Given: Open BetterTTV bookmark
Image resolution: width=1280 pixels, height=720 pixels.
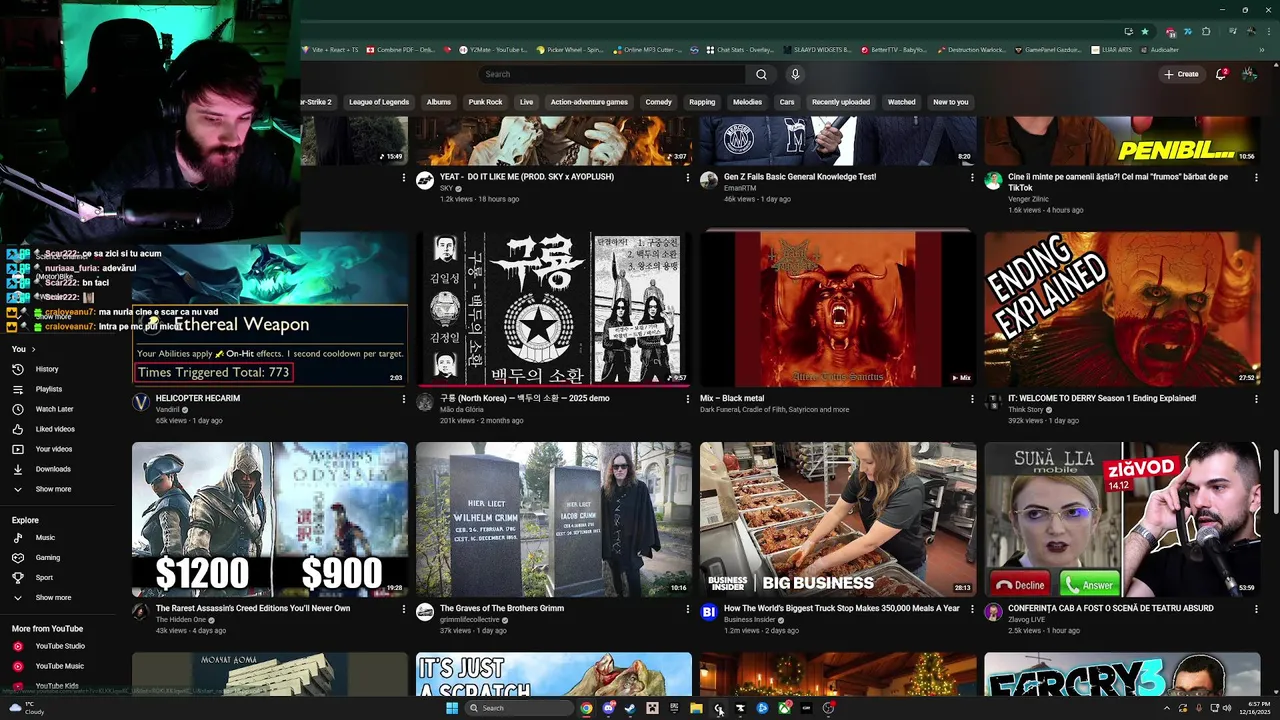Looking at the screenshot, I should coord(893,49).
